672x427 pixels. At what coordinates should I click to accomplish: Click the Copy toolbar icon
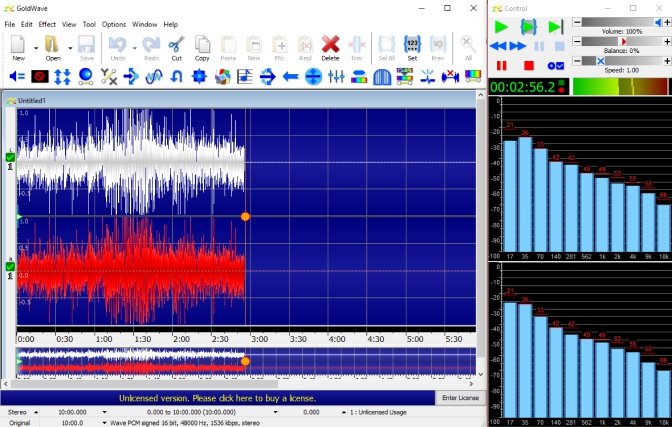(202, 45)
